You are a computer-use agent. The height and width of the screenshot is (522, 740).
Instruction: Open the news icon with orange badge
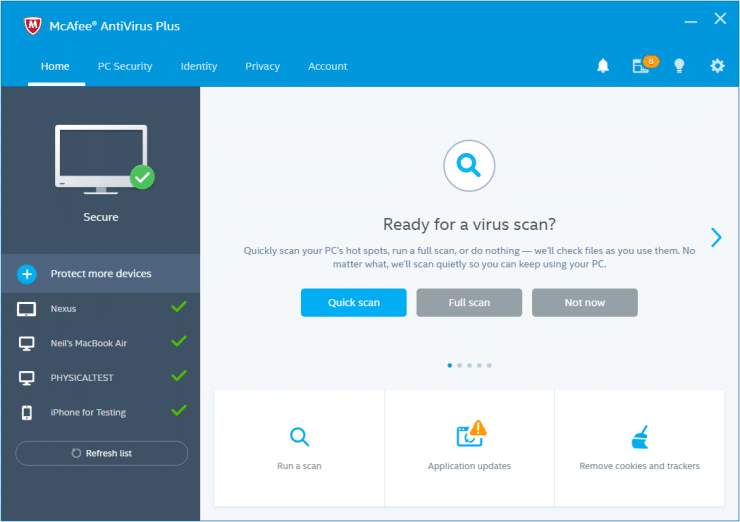pos(642,66)
